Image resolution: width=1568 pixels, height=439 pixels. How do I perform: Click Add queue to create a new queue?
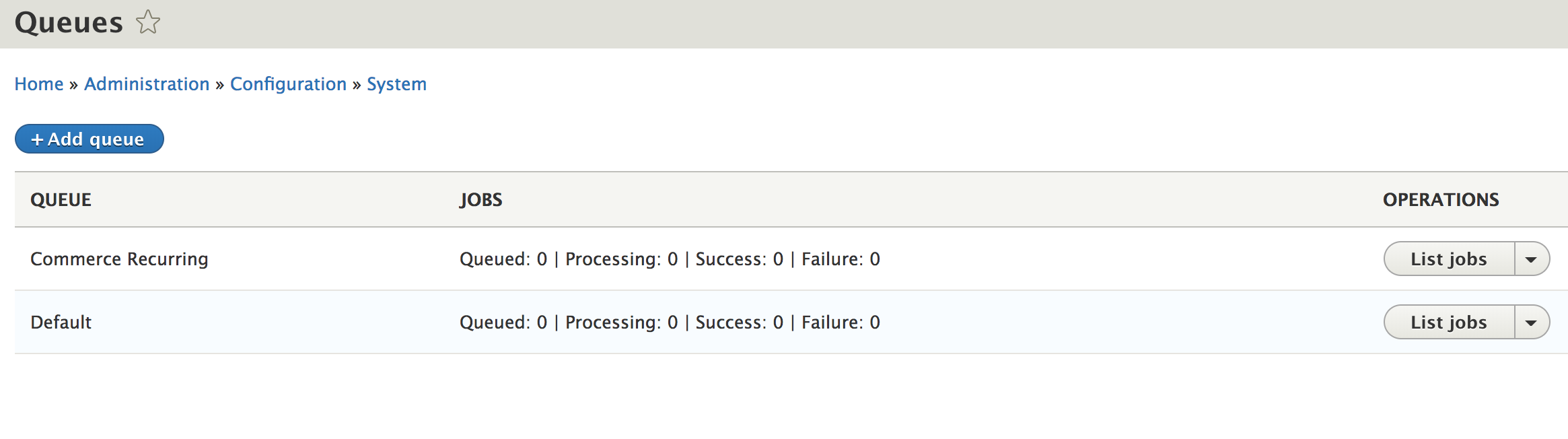tap(89, 139)
